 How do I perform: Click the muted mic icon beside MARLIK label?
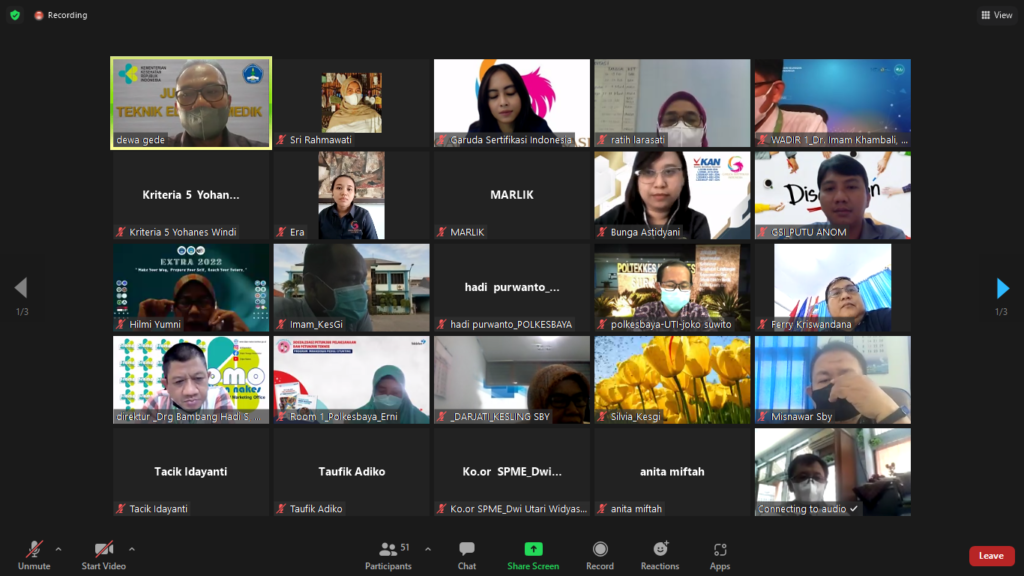tap(442, 232)
